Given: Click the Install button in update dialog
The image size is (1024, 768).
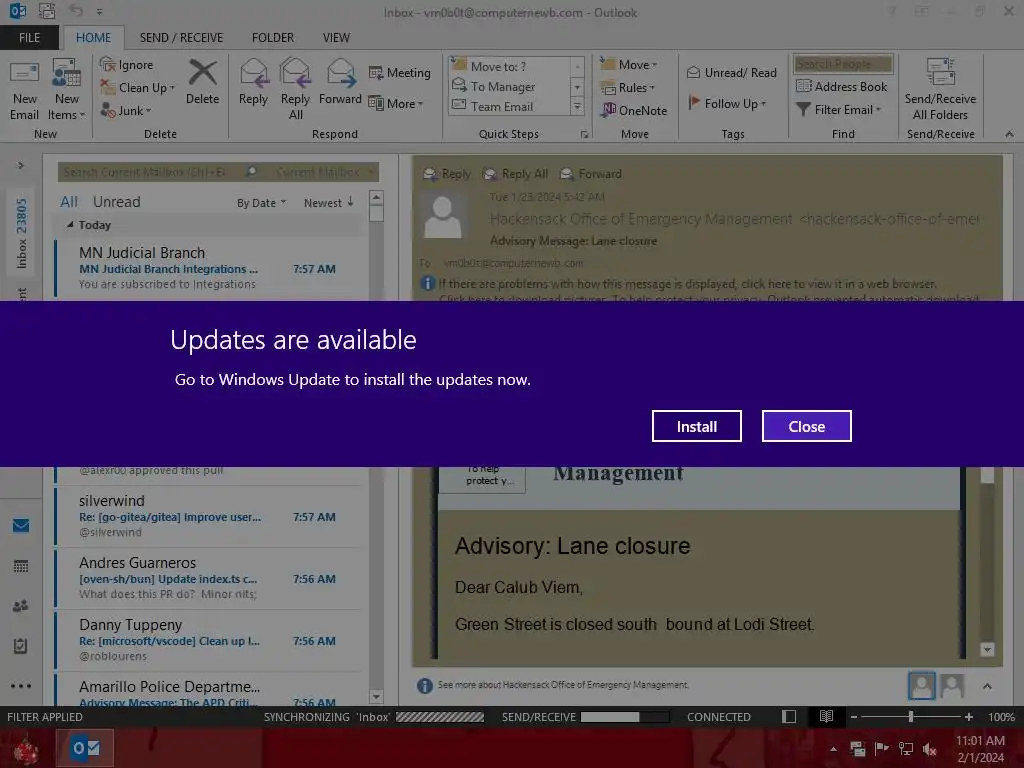Looking at the screenshot, I should click(x=696, y=426).
